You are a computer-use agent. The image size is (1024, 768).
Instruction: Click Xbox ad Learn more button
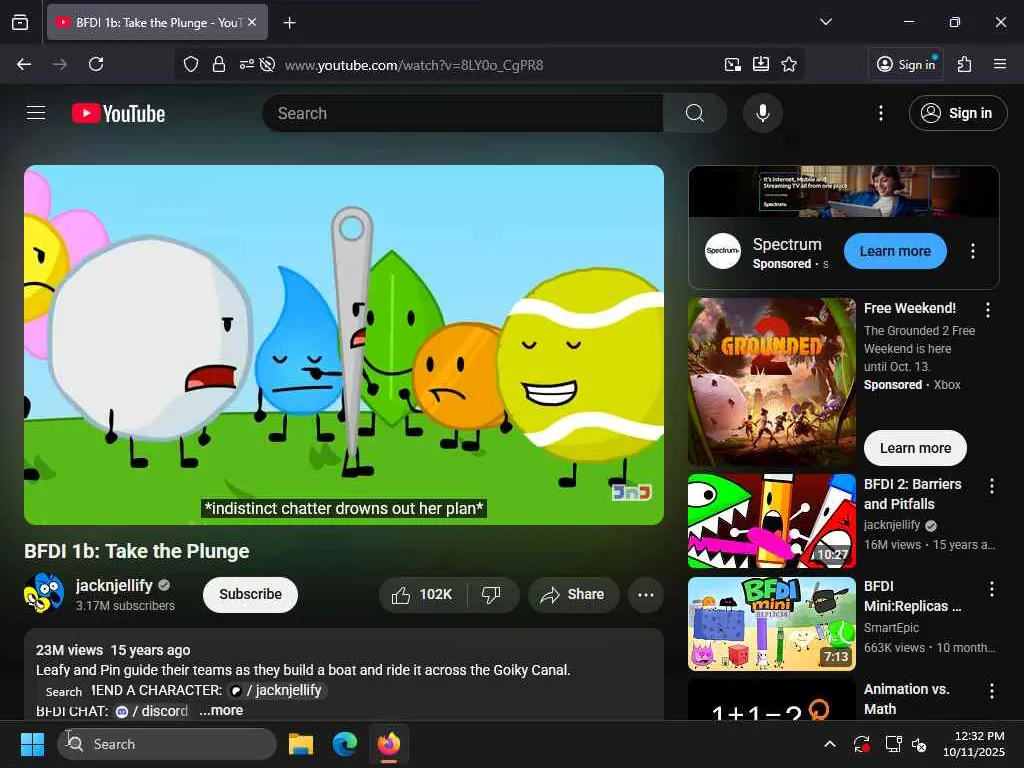[x=915, y=448]
